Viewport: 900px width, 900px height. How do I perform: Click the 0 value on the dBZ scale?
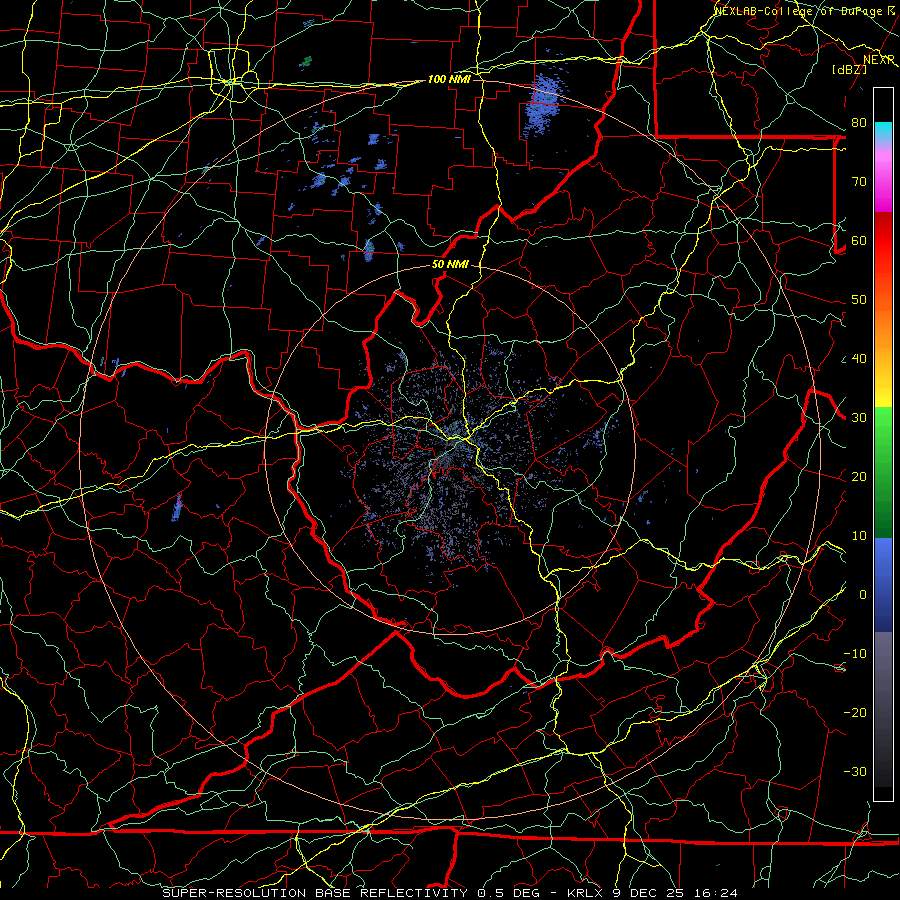click(x=863, y=595)
